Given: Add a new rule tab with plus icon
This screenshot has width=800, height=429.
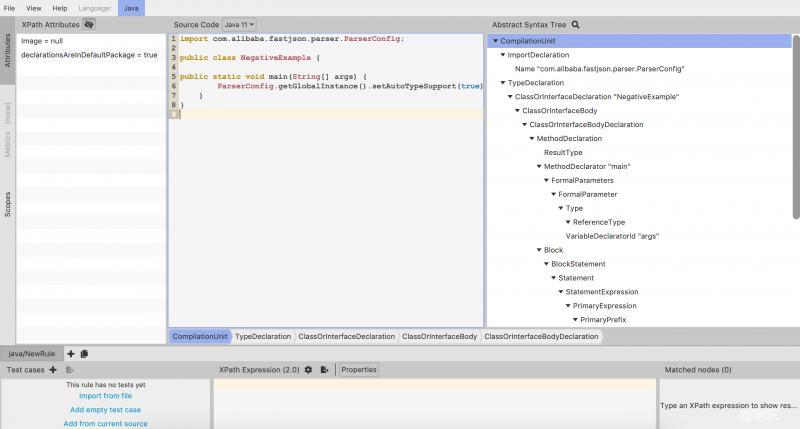Looking at the screenshot, I should pyautogui.click(x=70, y=354).
